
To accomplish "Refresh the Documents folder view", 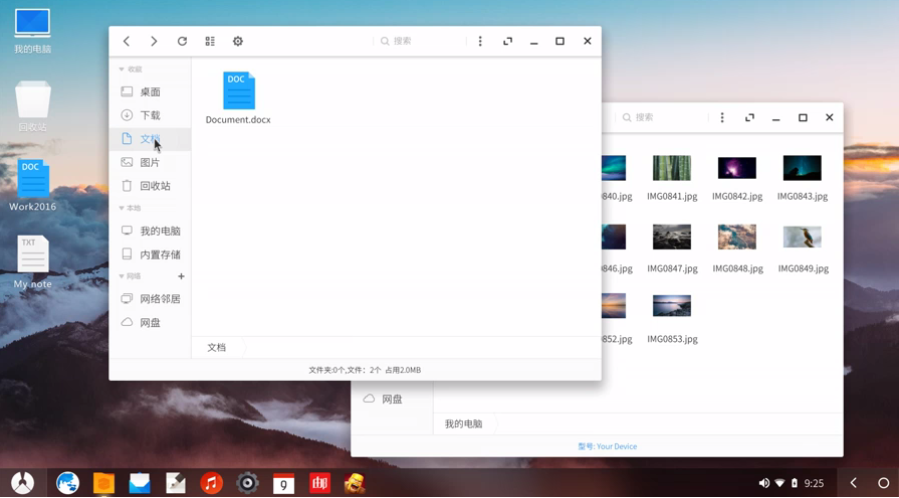I will [x=182, y=41].
